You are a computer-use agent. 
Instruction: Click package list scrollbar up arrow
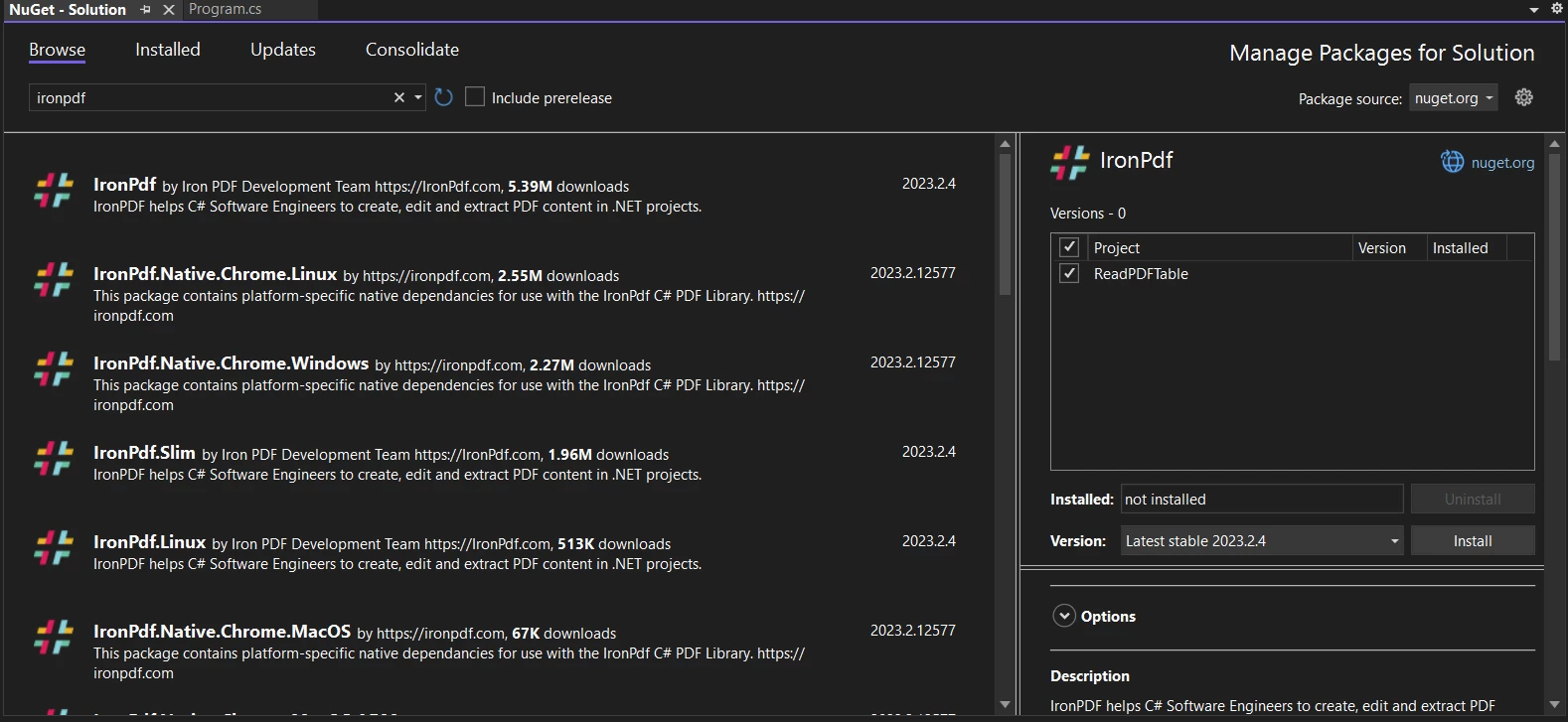pyautogui.click(x=1005, y=144)
